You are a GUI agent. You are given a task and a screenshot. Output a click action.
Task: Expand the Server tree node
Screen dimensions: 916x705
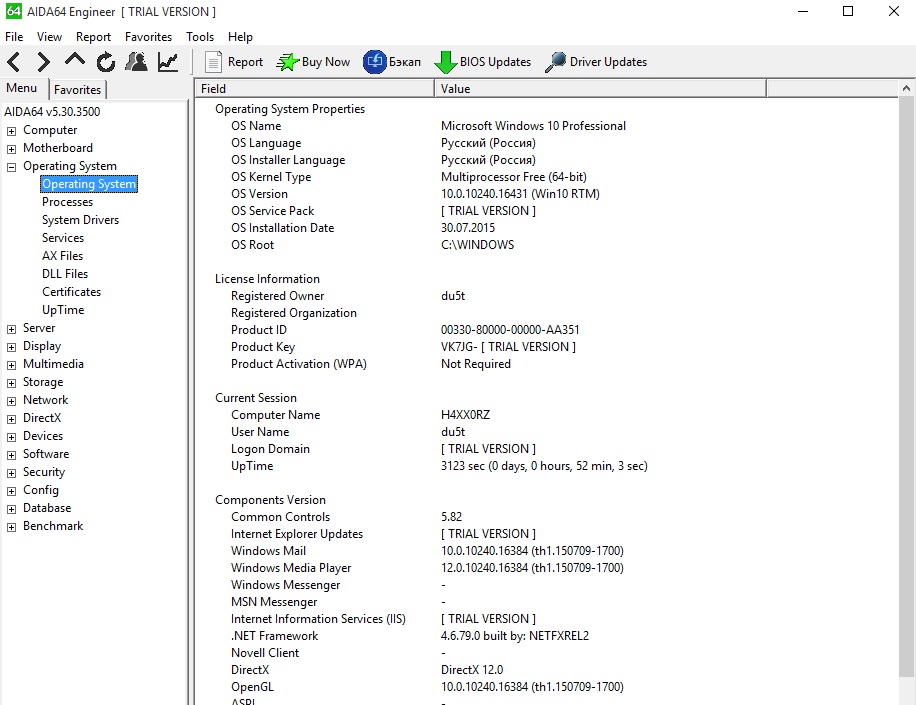pos(11,329)
